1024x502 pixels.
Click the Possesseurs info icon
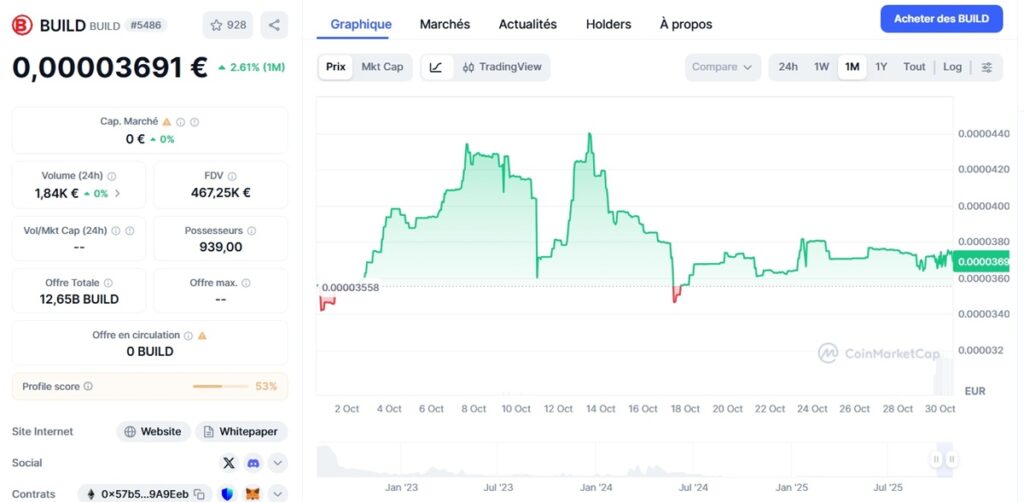pyautogui.click(x=251, y=231)
